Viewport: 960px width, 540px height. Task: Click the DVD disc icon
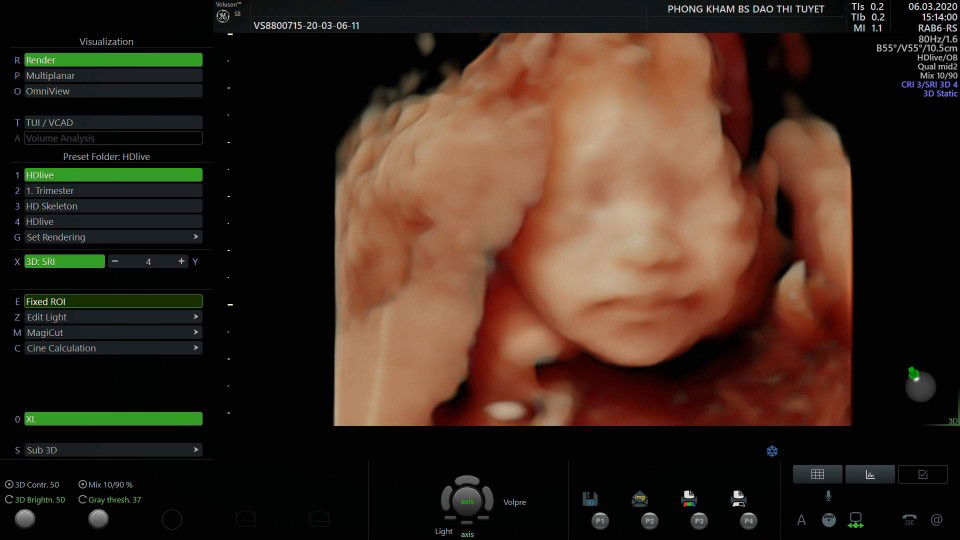828,520
